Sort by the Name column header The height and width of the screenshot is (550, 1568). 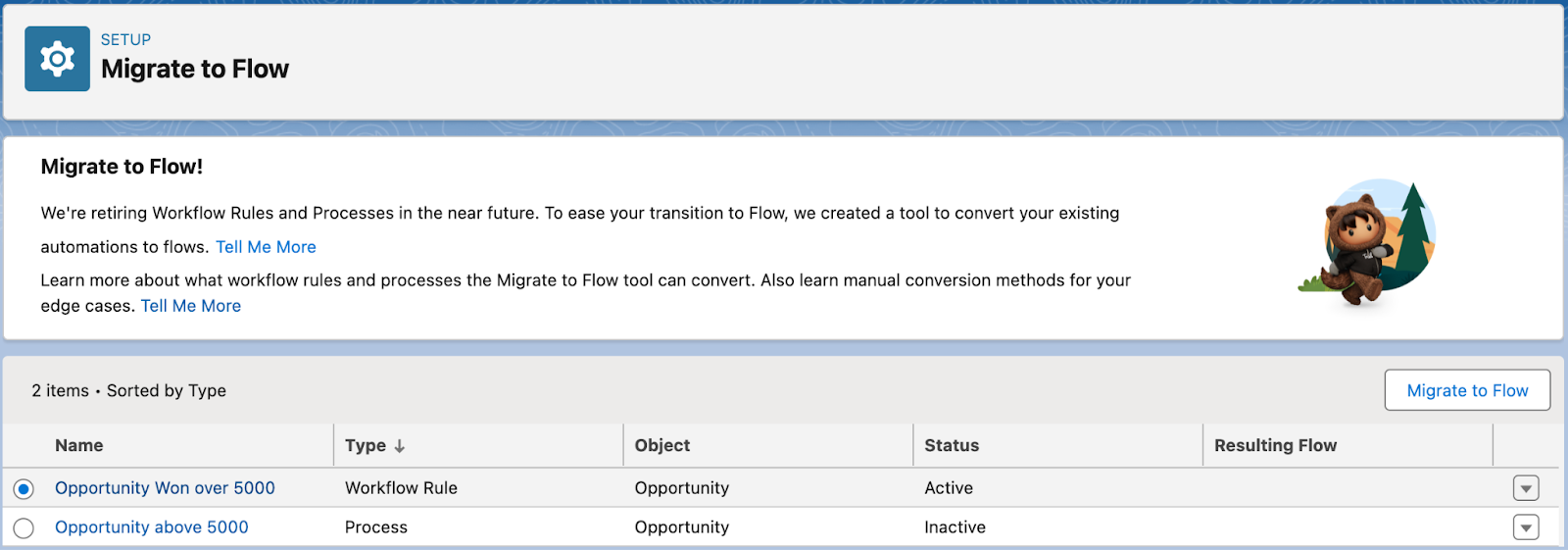(x=79, y=445)
